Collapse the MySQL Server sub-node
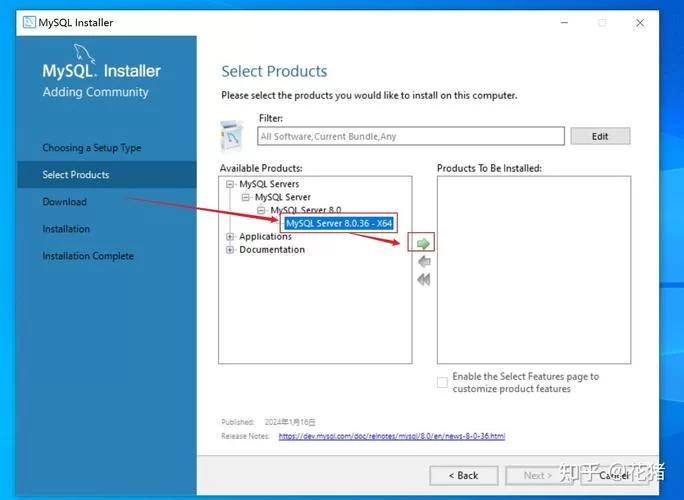Screen dimensions: 684x500 (x=246, y=197)
